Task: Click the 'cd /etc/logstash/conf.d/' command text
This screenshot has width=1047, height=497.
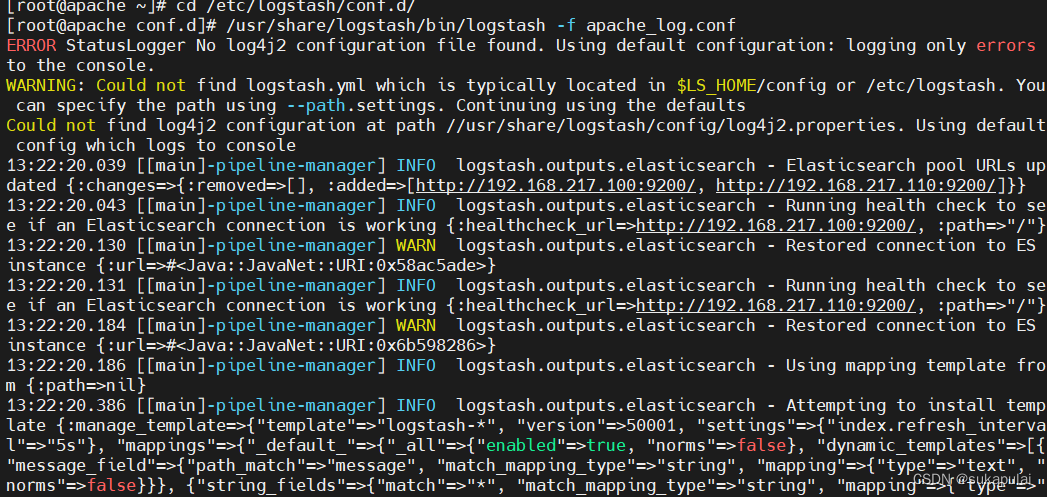Action: pyautogui.click(x=296, y=6)
